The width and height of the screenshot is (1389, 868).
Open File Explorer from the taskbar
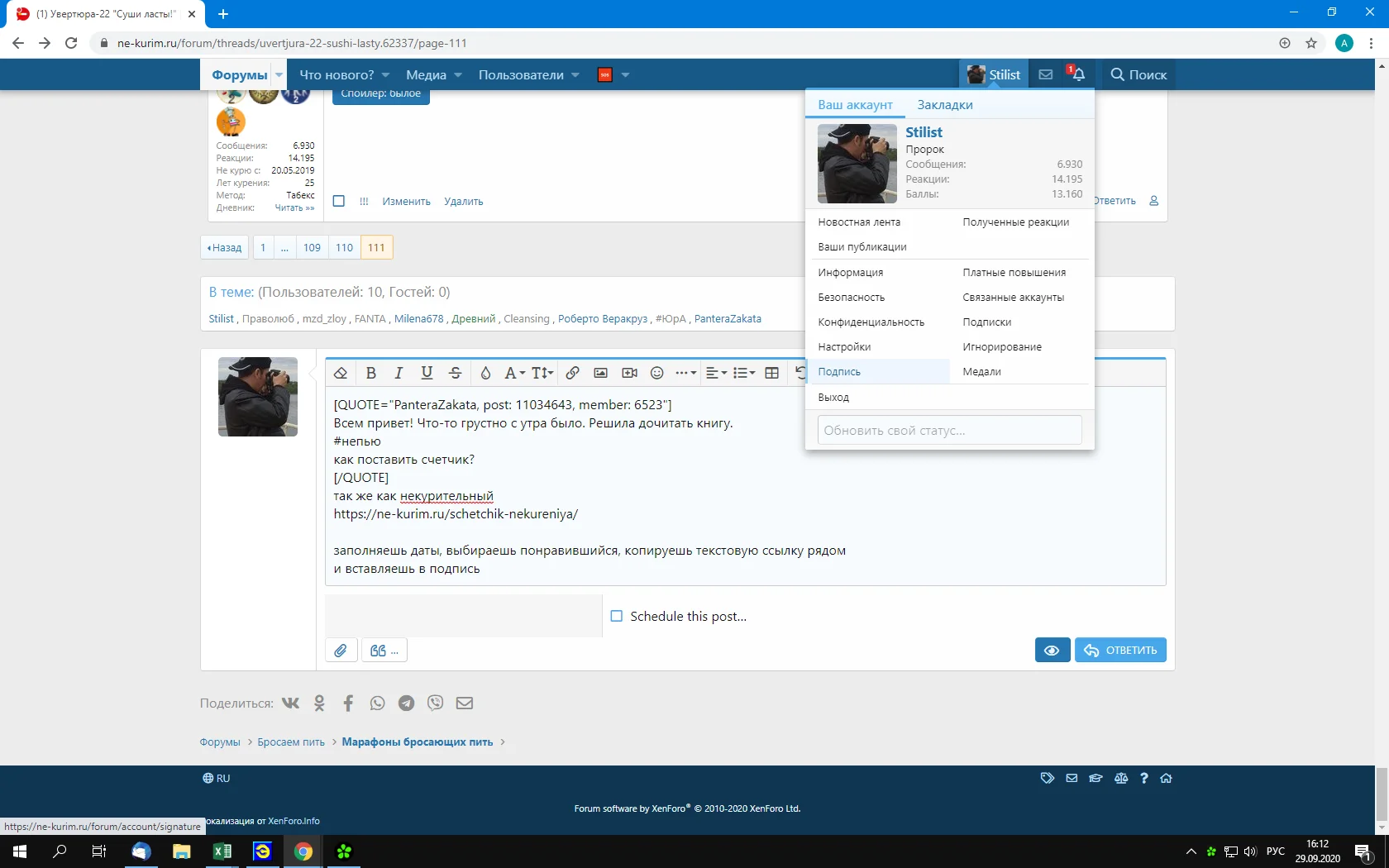[182, 851]
